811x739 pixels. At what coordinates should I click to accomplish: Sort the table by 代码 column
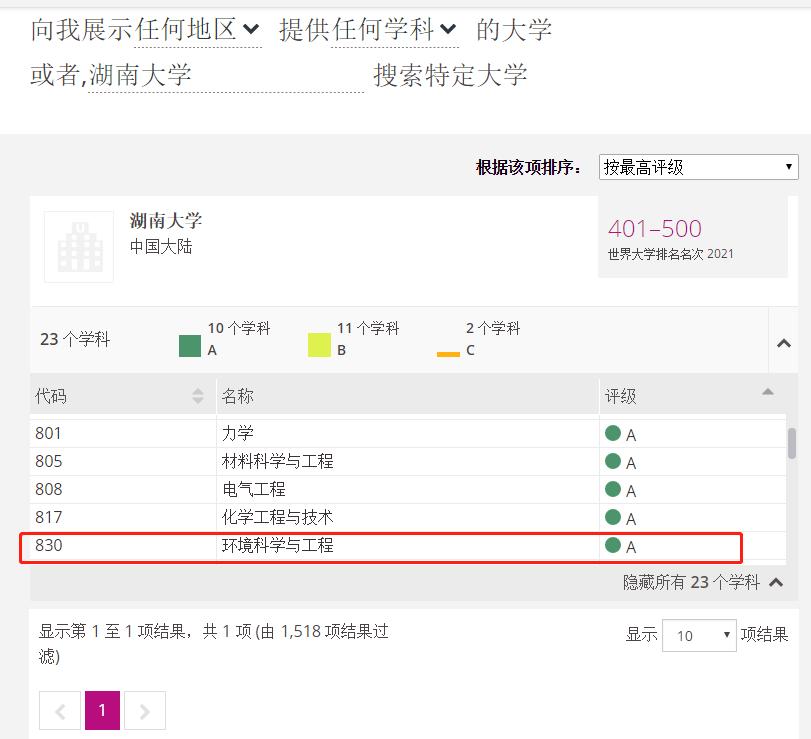(x=123, y=396)
